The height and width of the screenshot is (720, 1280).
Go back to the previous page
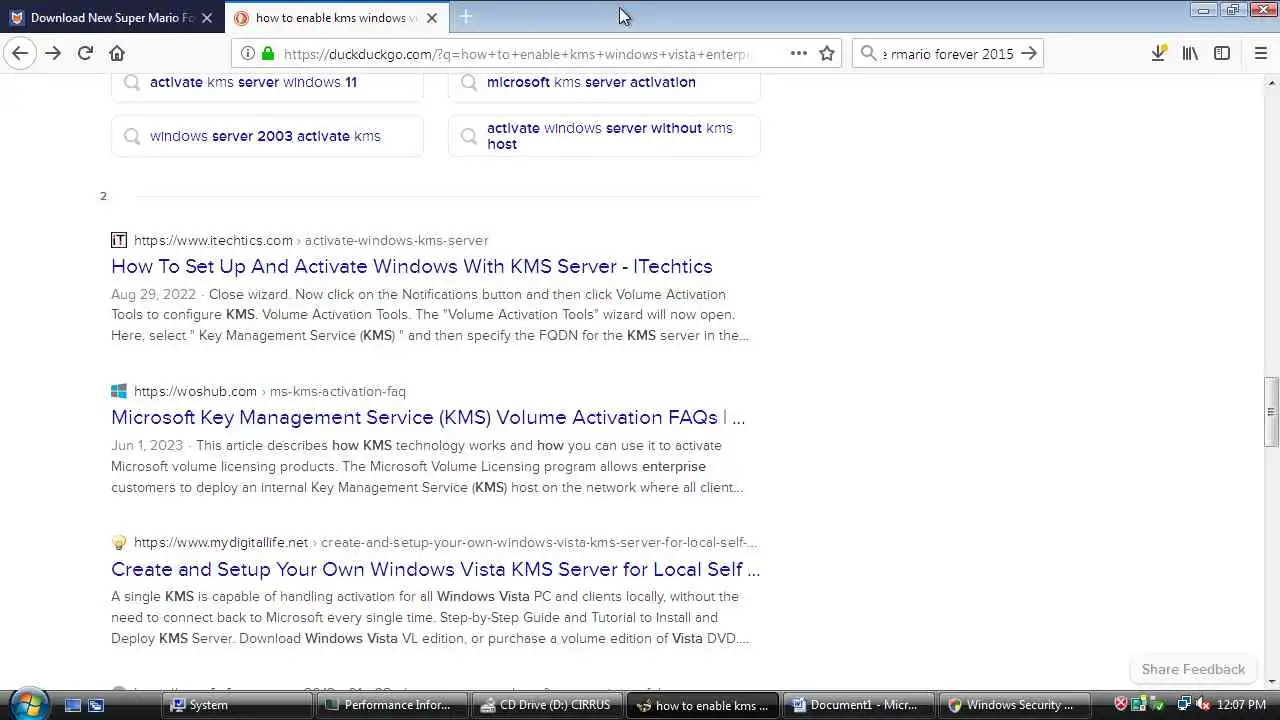click(x=20, y=54)
